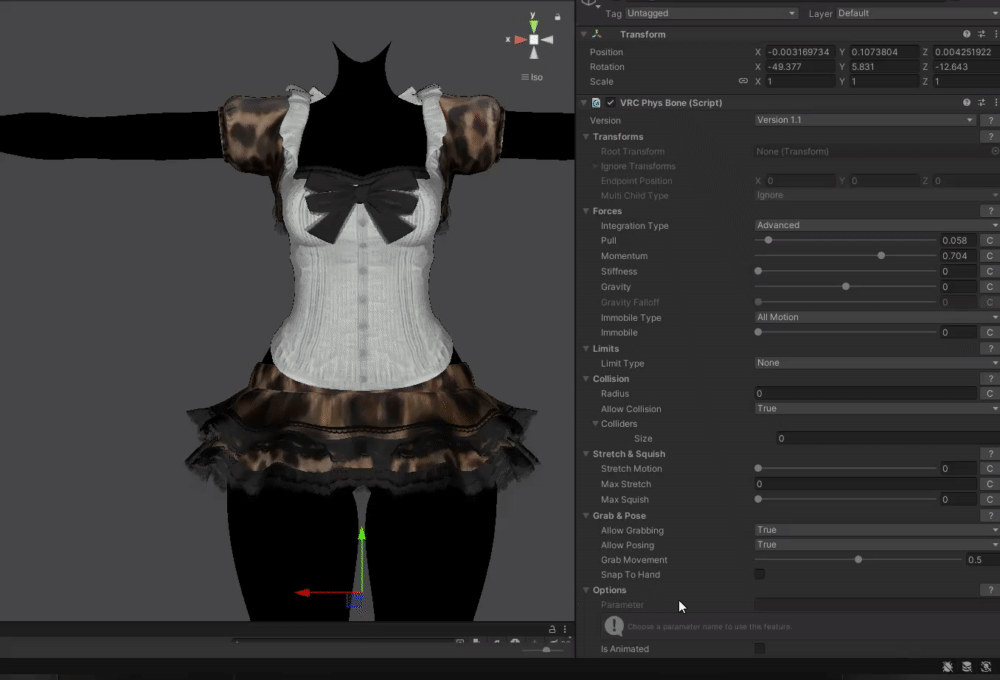Disable the VRC Phys Bone script checkbox

point(611,103)
